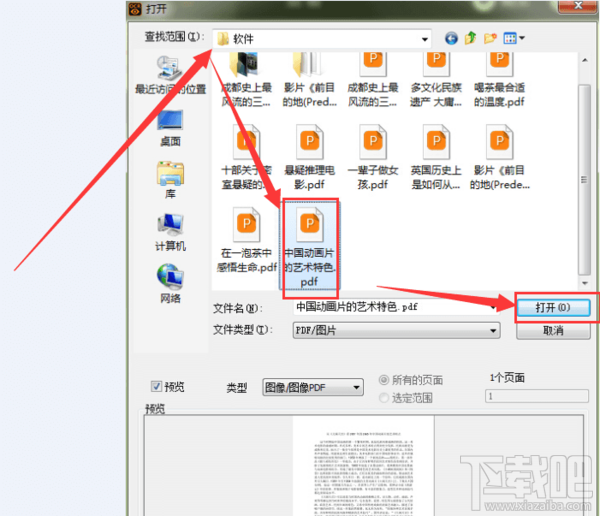This screenshot has height=516, width=600.
Task: Select Libraries (库) in the sidebar
Action: 171,180
